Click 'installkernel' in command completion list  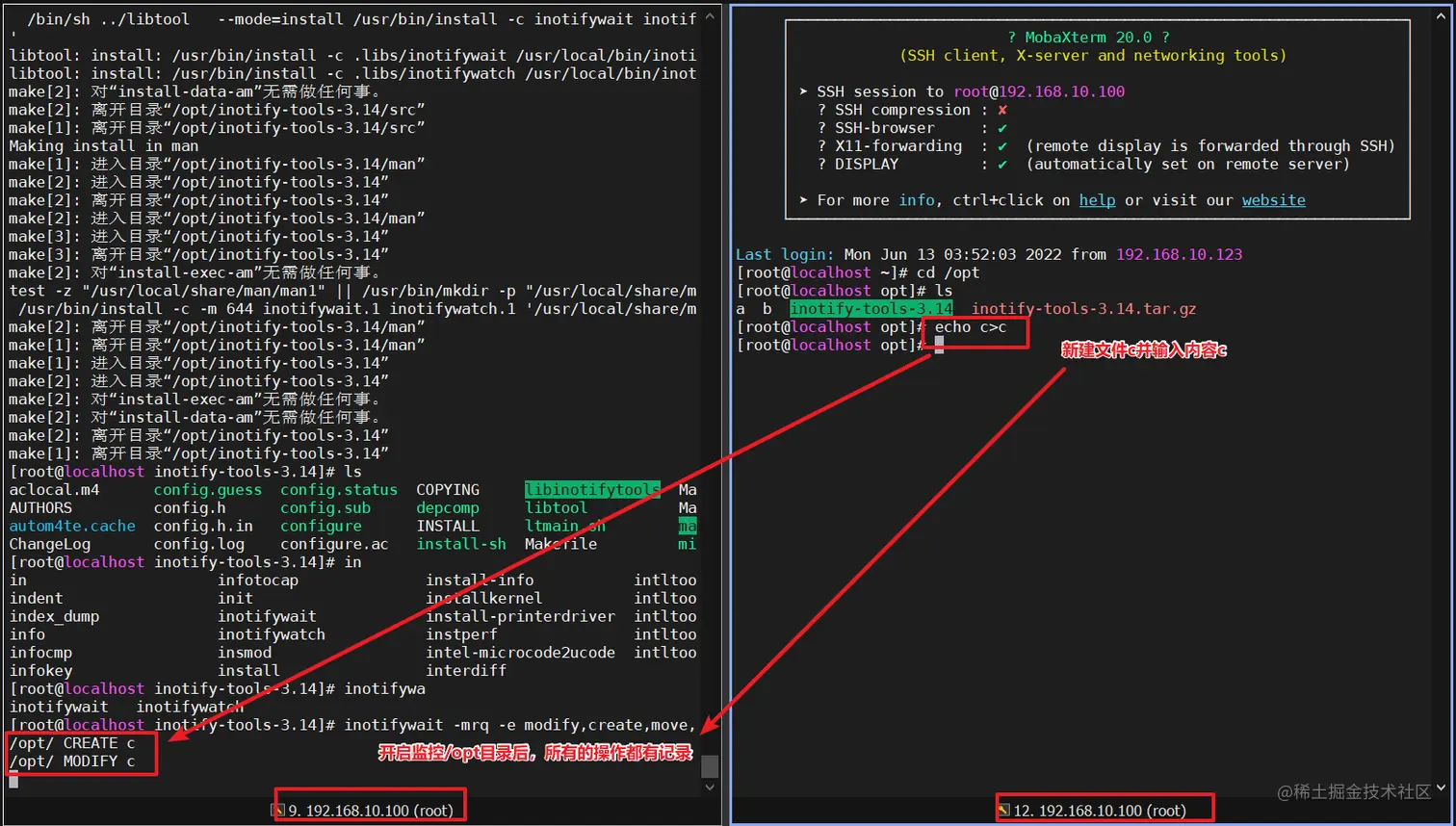click(484, 599)
